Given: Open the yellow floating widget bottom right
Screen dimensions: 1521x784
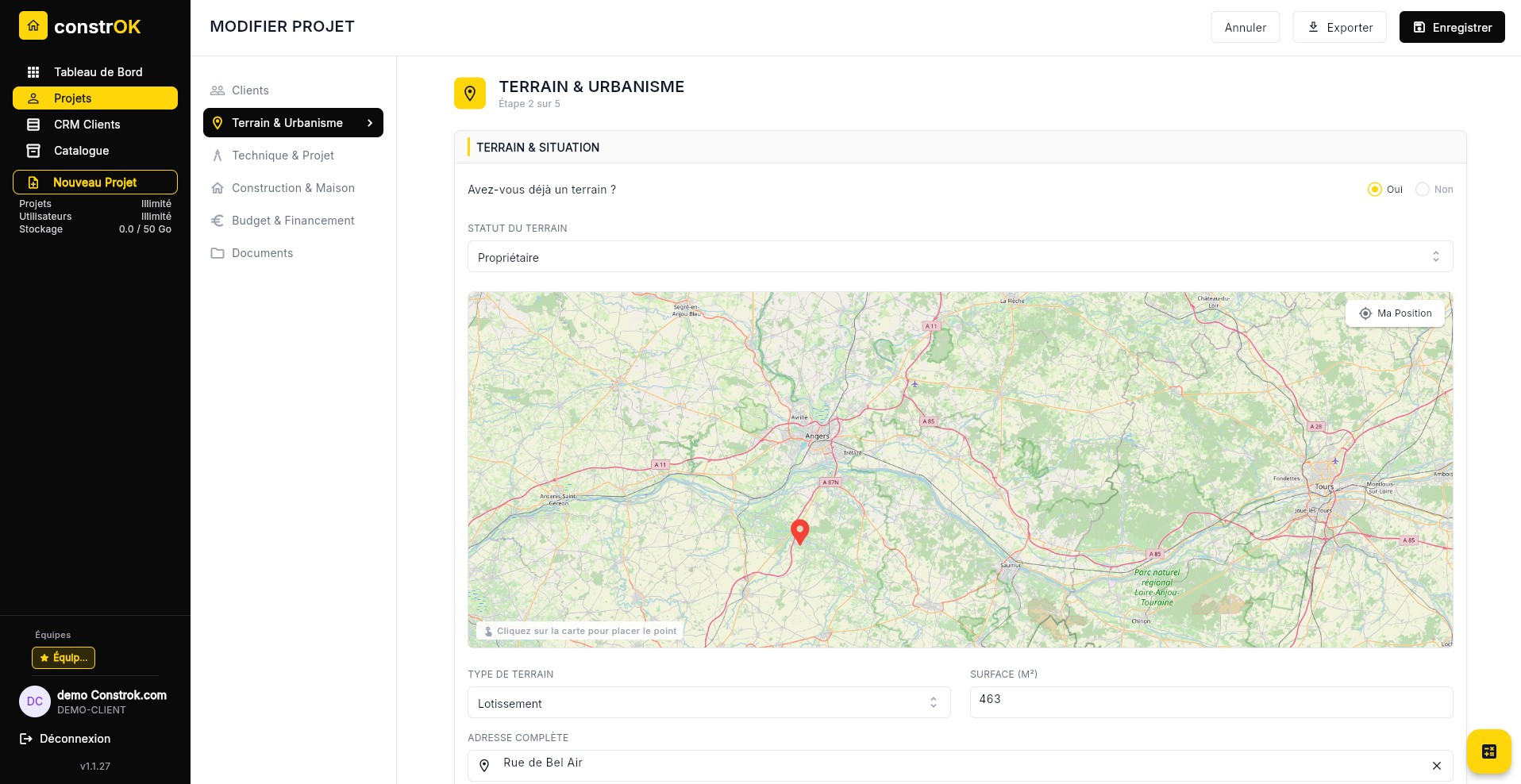Looking at the screenshot, I should [x=1488, y=751].
